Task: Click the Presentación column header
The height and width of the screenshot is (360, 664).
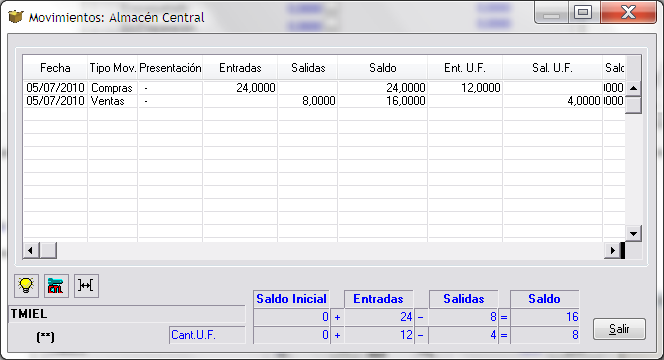Action: point(170,68)
